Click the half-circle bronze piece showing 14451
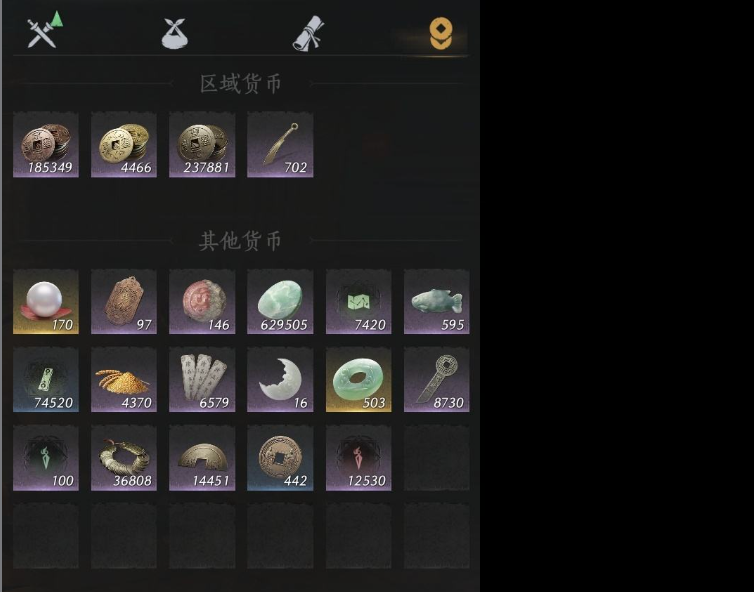The image size is (754, 592). pos(202,458)
